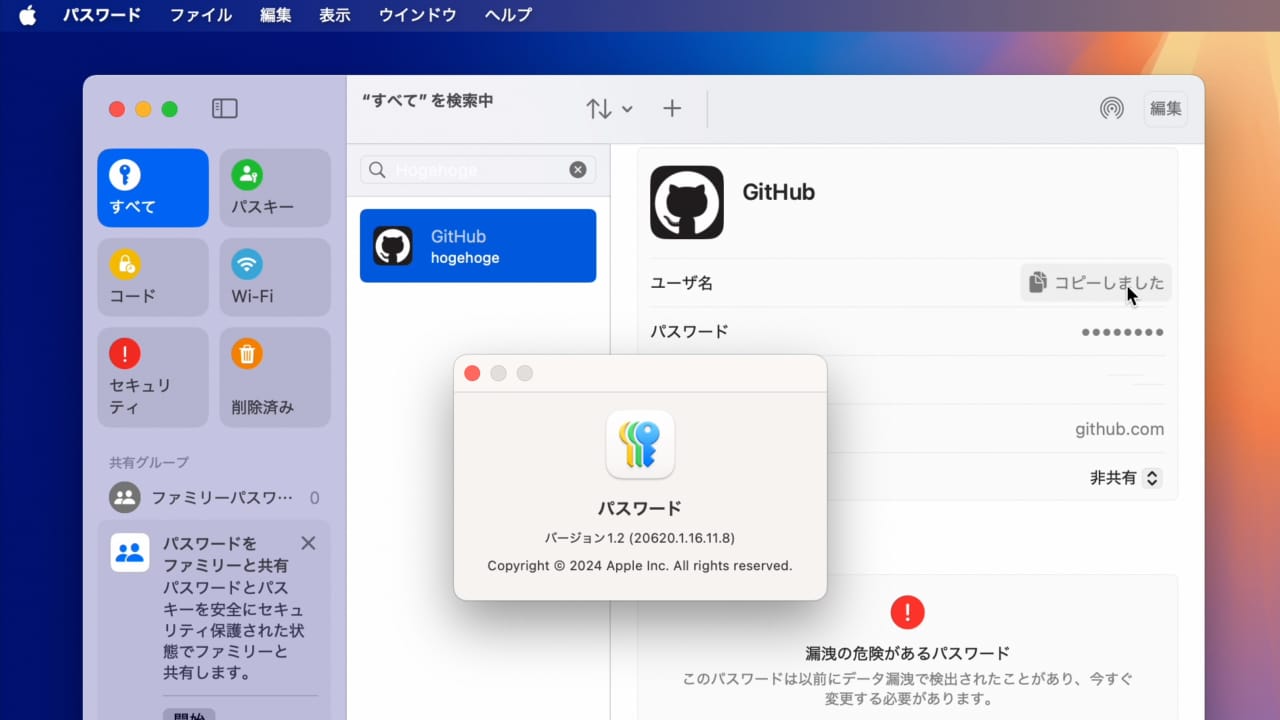This screenshot has width=1280, height=720.
Task: Select the Wi-Fi category tile
Action: (275, 277)
